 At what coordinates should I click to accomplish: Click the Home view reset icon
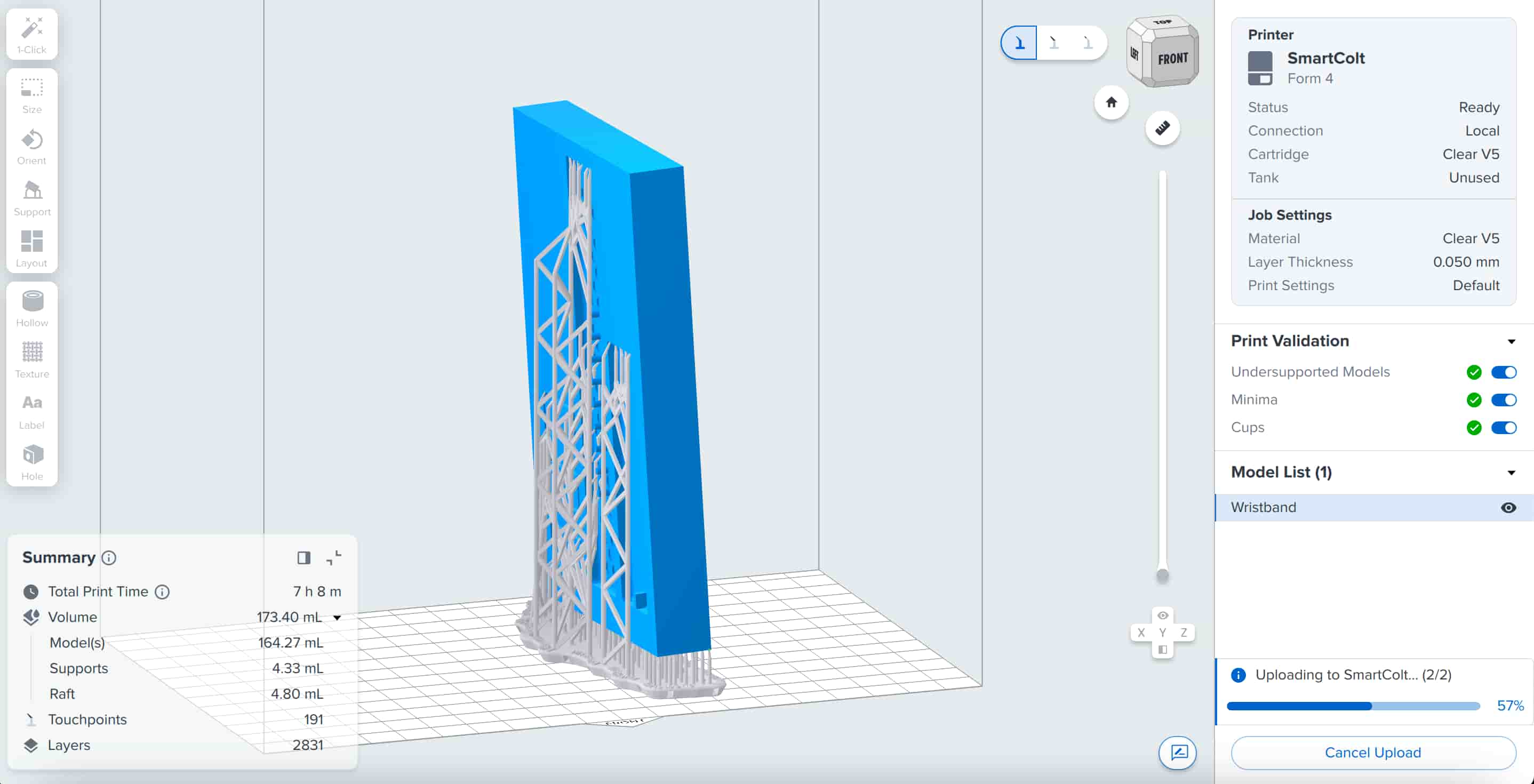pyautogui.click(x=1110, y=102)
